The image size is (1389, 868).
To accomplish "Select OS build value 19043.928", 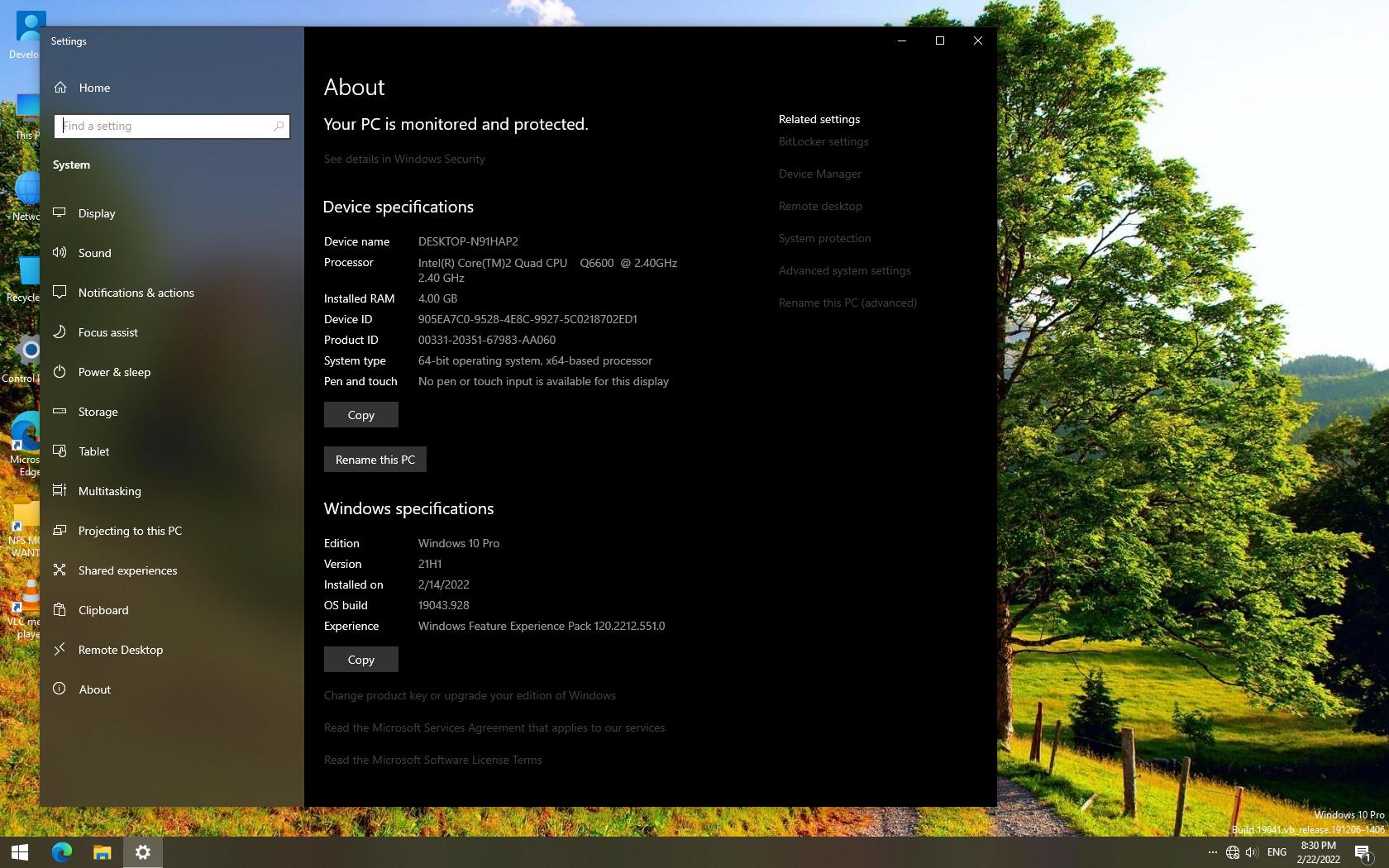I will coord(444,605).
